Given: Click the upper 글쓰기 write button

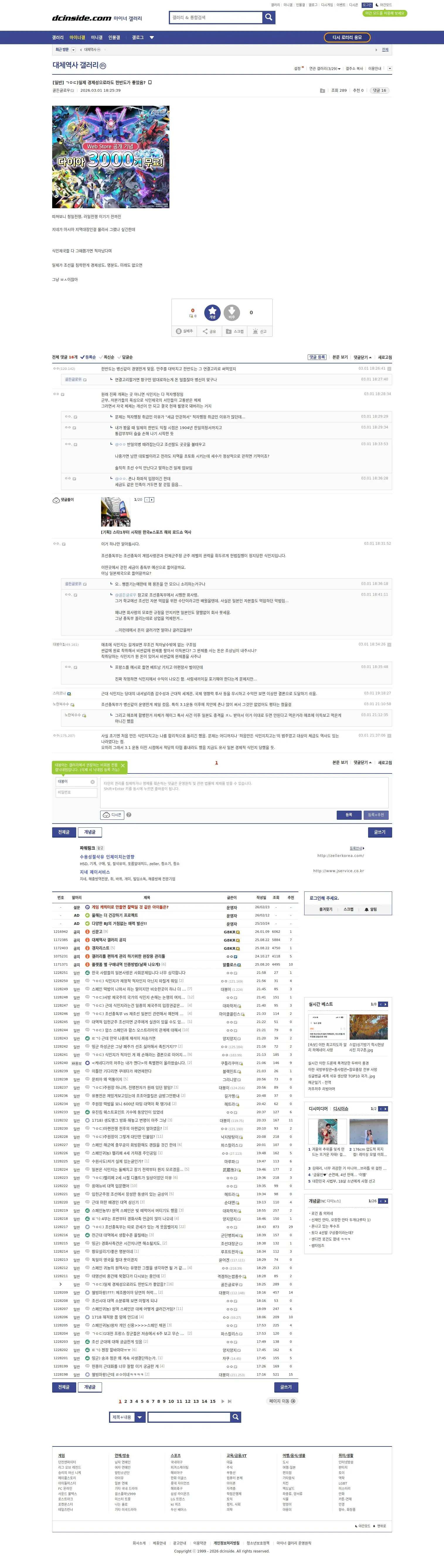Looking at the screenshot, I should coord(380,832).
